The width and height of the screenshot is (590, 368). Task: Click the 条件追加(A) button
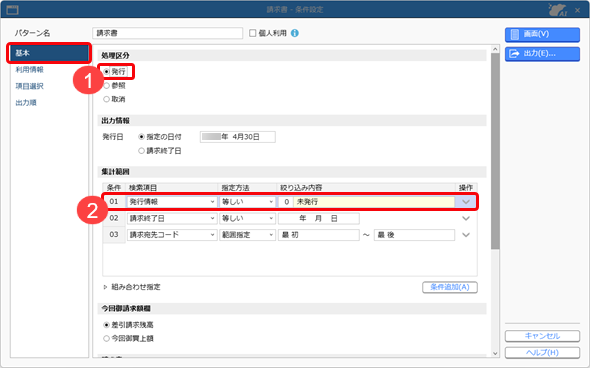[450, 287]
